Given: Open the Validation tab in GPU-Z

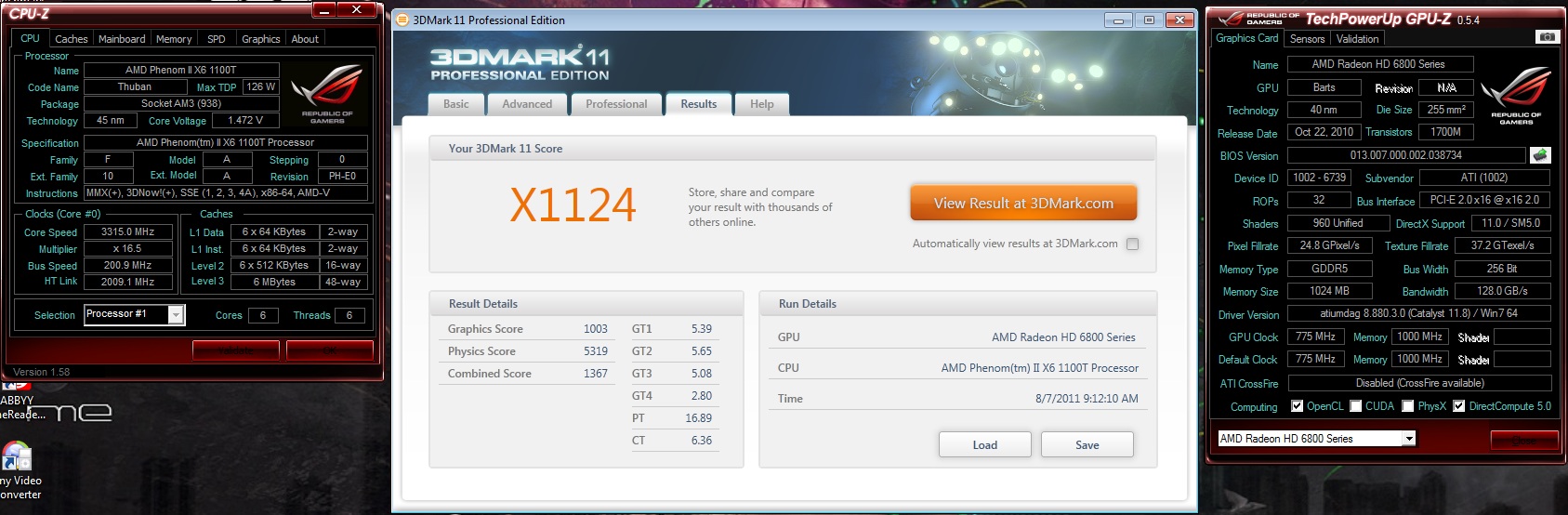Looking at the screenshot, I should (1357, 39).
